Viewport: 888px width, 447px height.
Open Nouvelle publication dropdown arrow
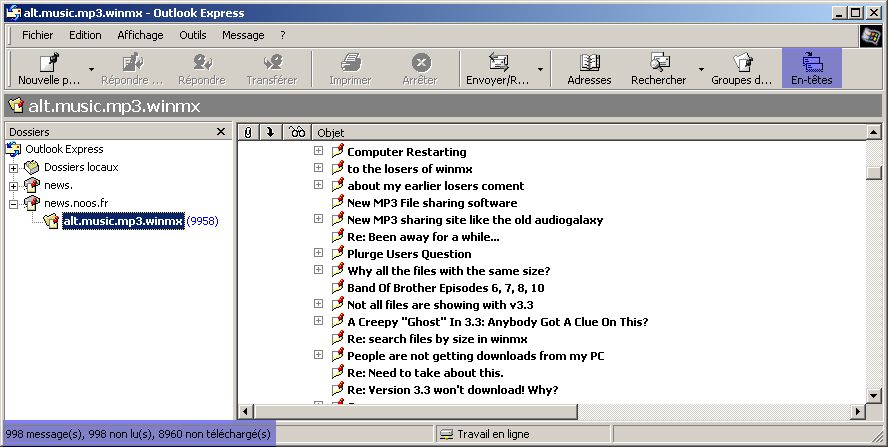pos(92,69)
